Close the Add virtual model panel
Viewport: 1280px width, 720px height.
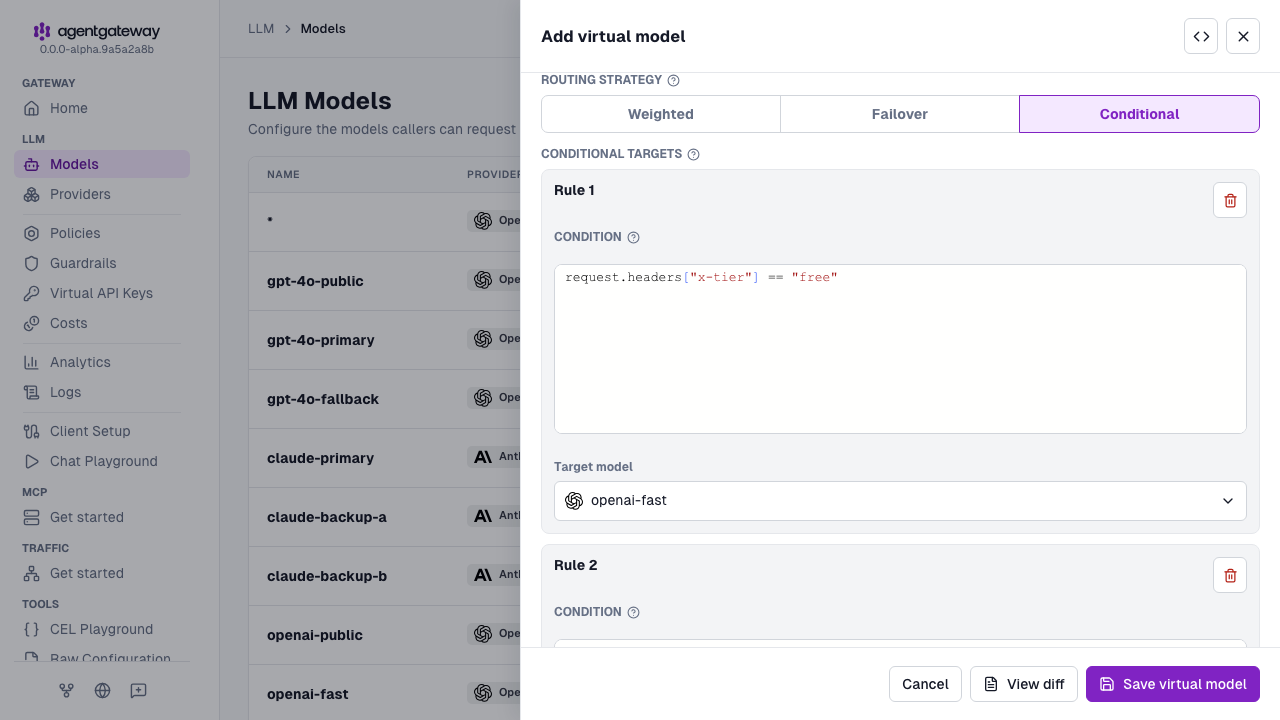[x=1243, y=36]
